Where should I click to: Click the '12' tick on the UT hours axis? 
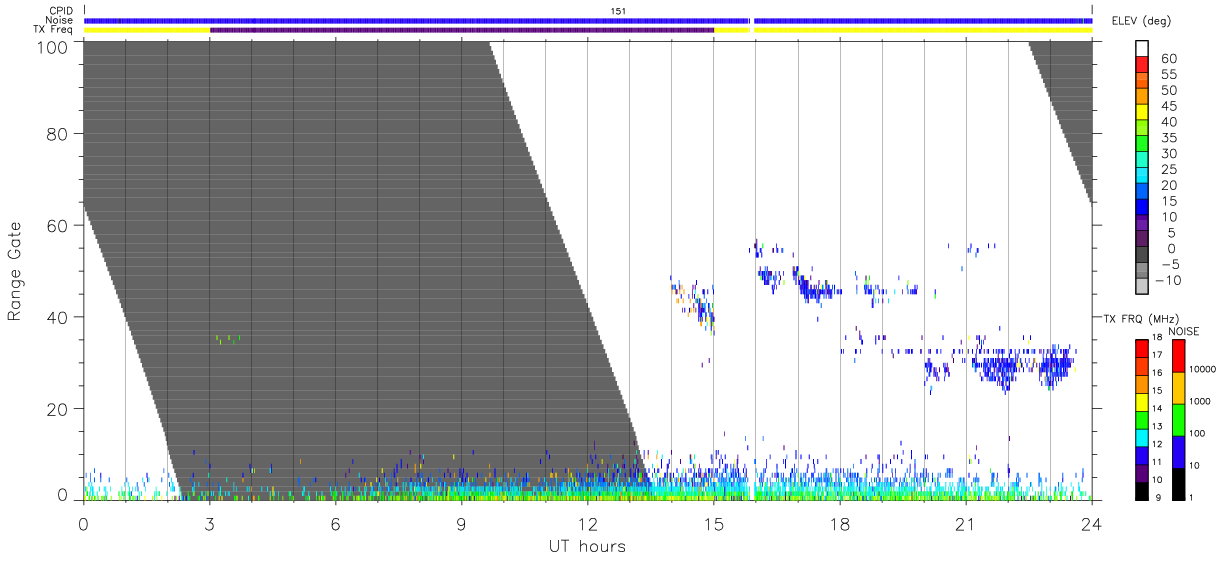(587, 524)
